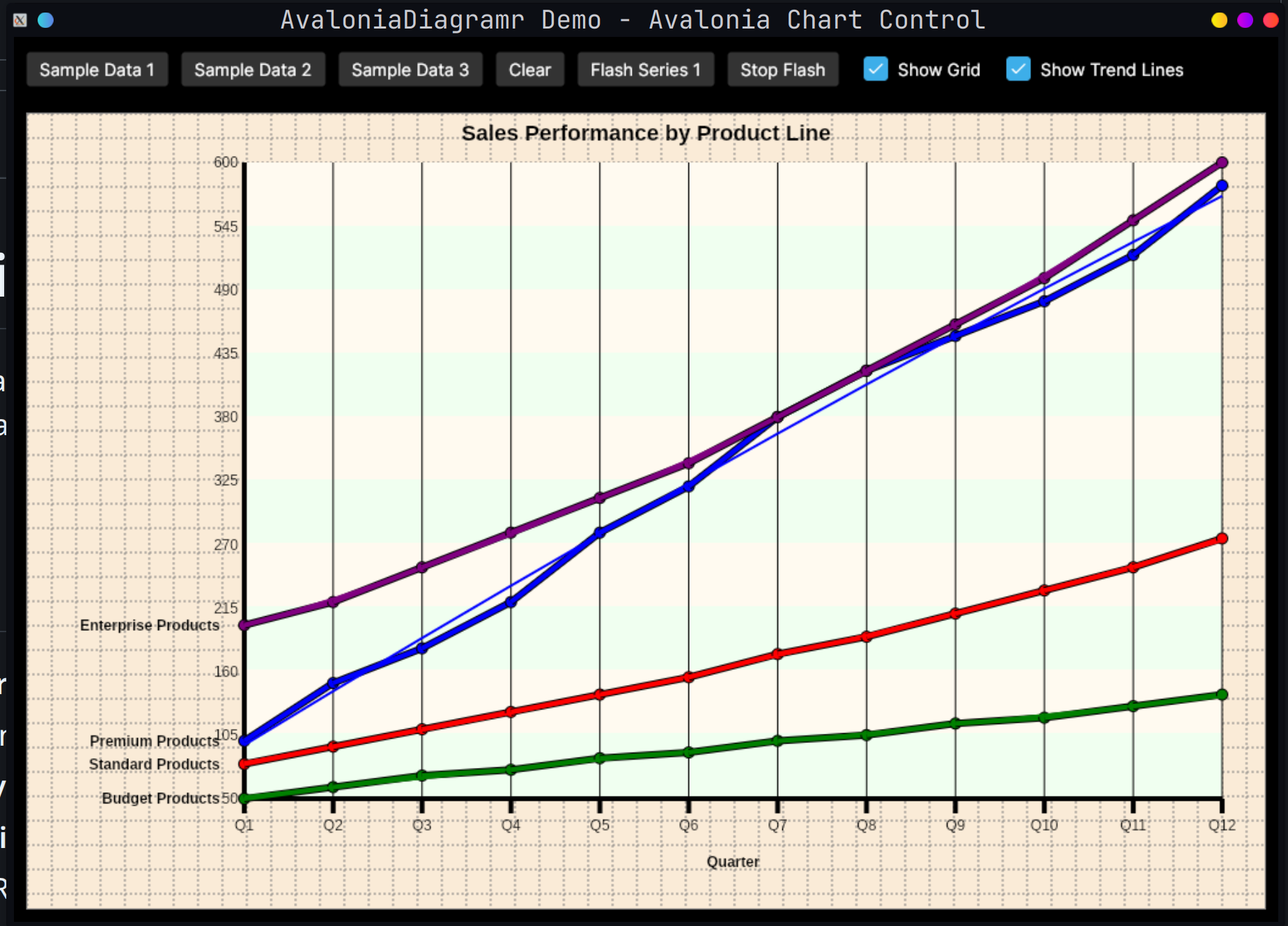Click the Budget Products series label
The width and height of the screenshot is (1288, 926).
[161, 798]
